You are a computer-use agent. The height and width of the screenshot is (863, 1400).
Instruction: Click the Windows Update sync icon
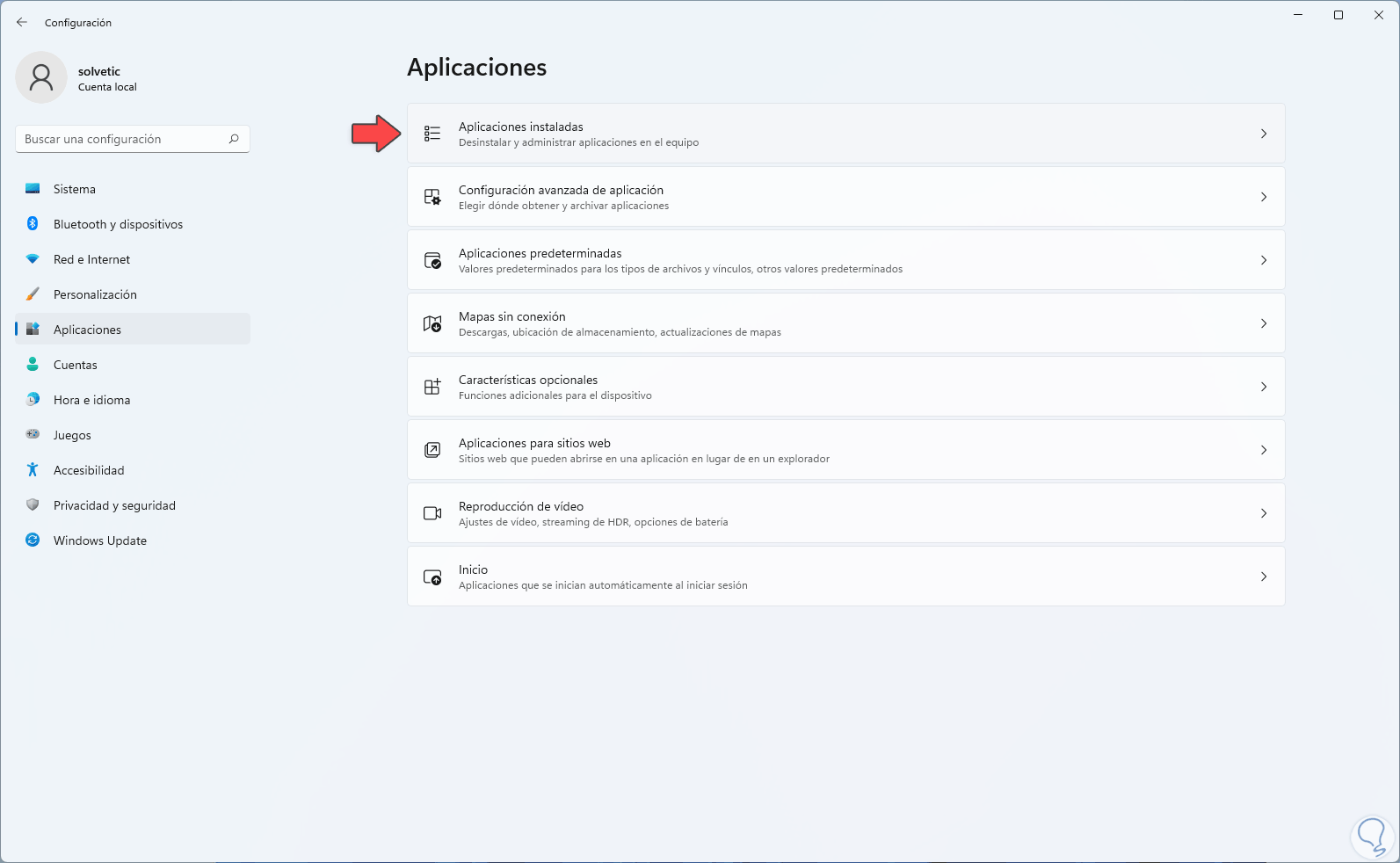coord(33,540)
